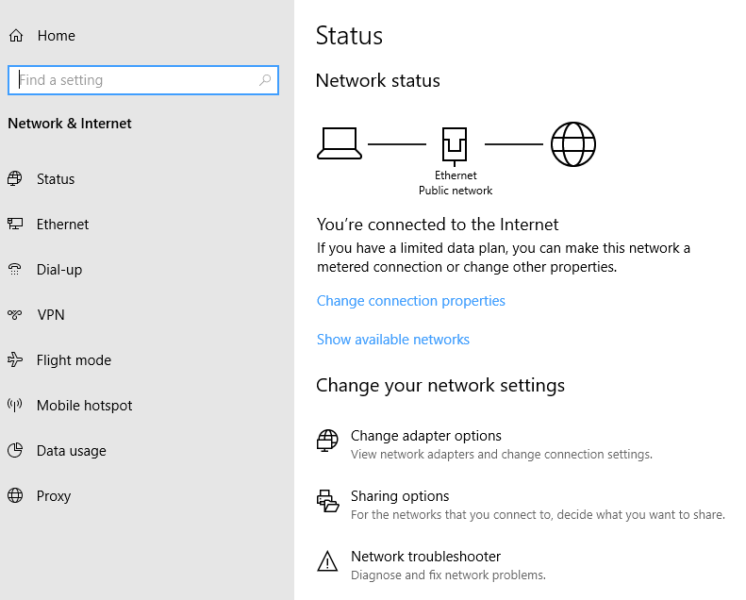Open Change adapter options
This screenshot has width=746, height=600.
(426, 436)
